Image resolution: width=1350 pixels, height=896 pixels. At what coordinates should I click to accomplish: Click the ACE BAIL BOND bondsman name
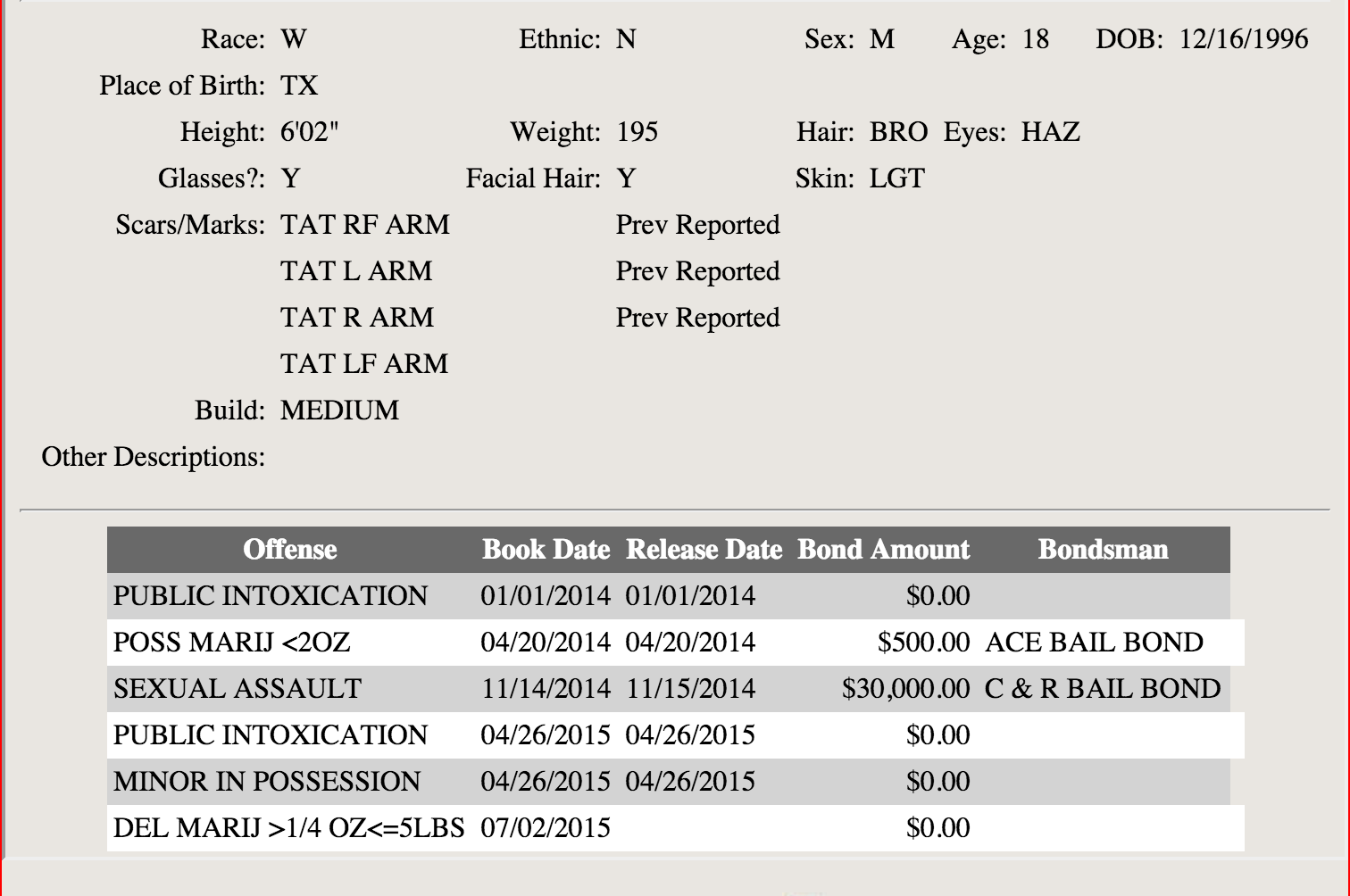(x=1094, y=643)
